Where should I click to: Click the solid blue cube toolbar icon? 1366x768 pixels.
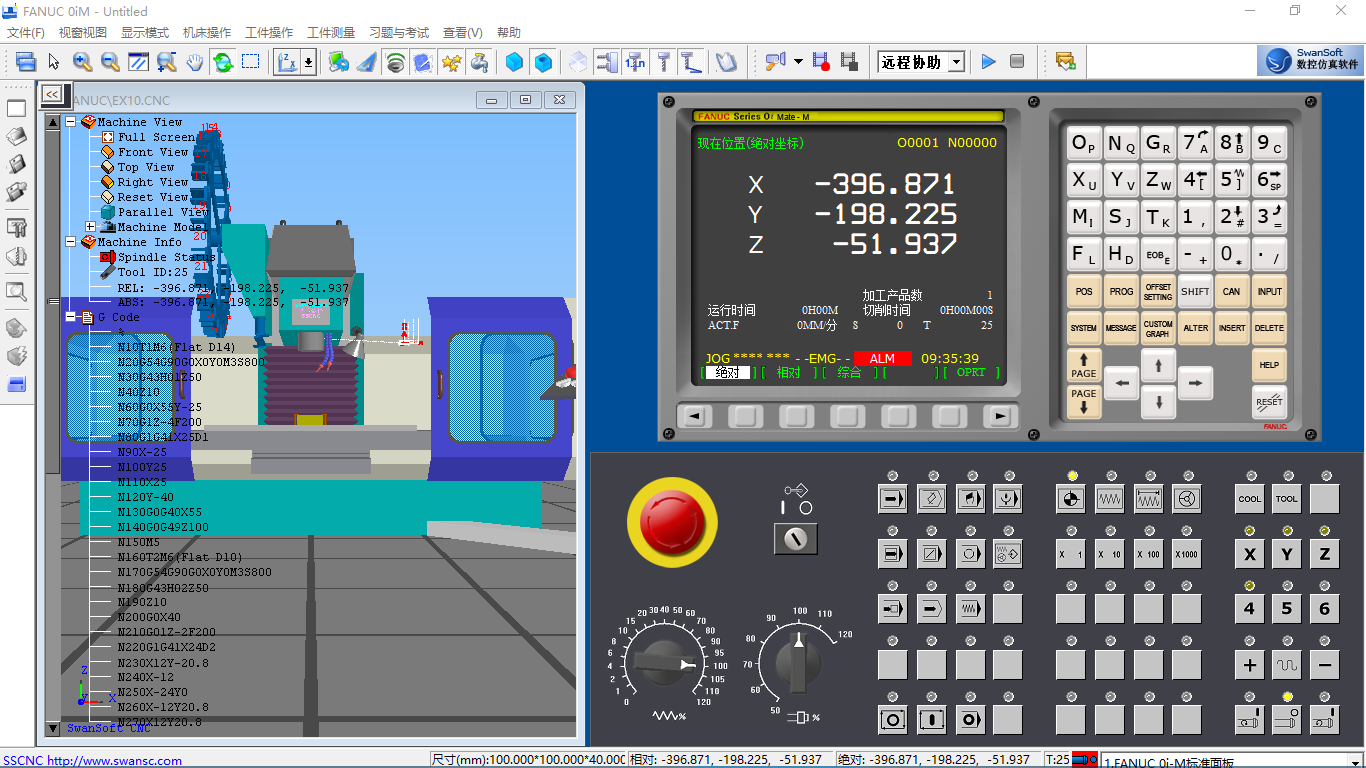[514, 62]
